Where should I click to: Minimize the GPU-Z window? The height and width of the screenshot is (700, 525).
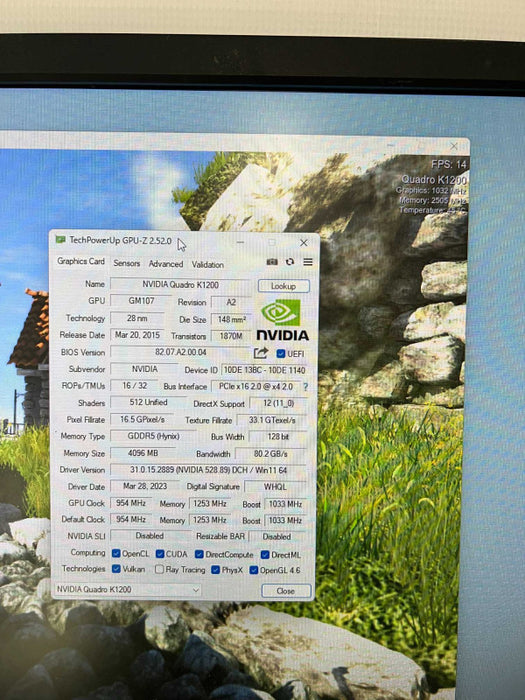pyautogui.click(x=240, y=242)
